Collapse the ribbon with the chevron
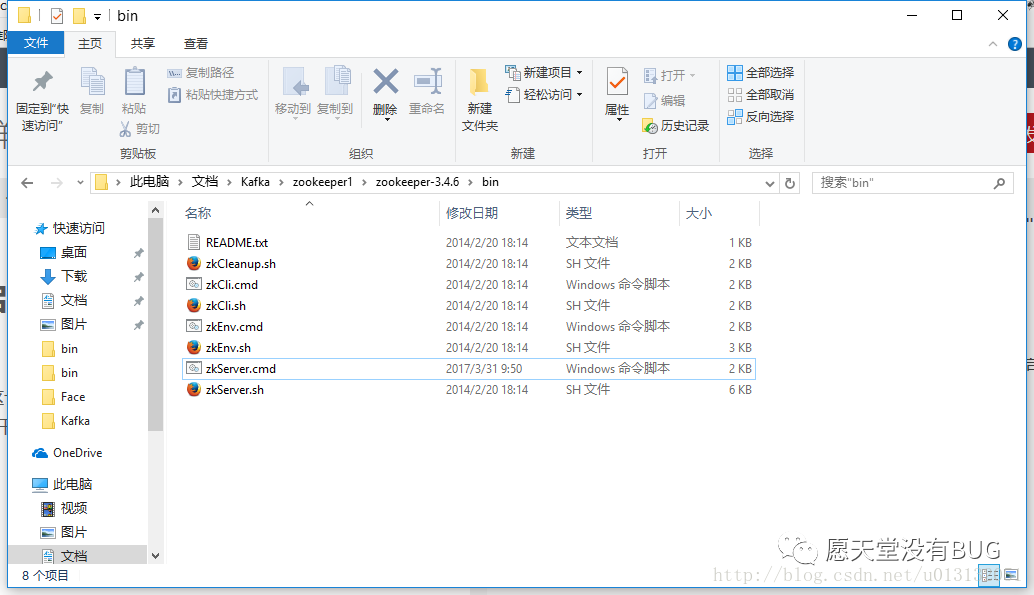 coord(992,44)
